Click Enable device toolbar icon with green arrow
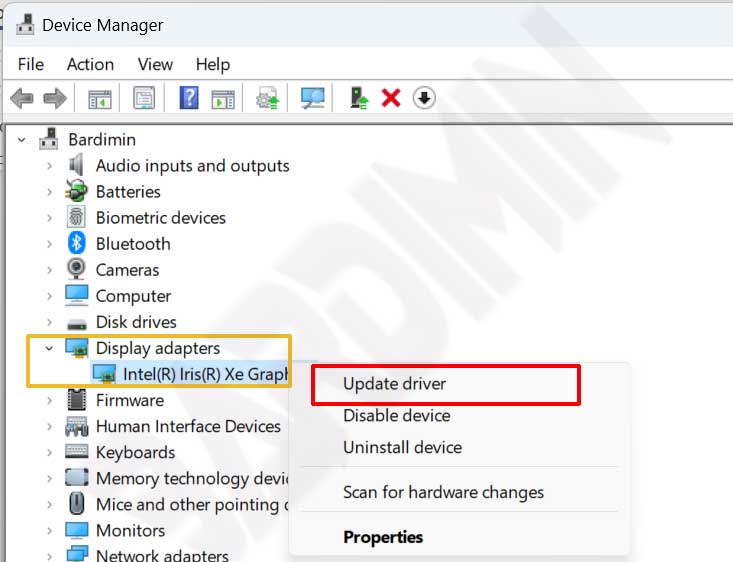This screenshot has width=733, height=562. pos(359,98)
